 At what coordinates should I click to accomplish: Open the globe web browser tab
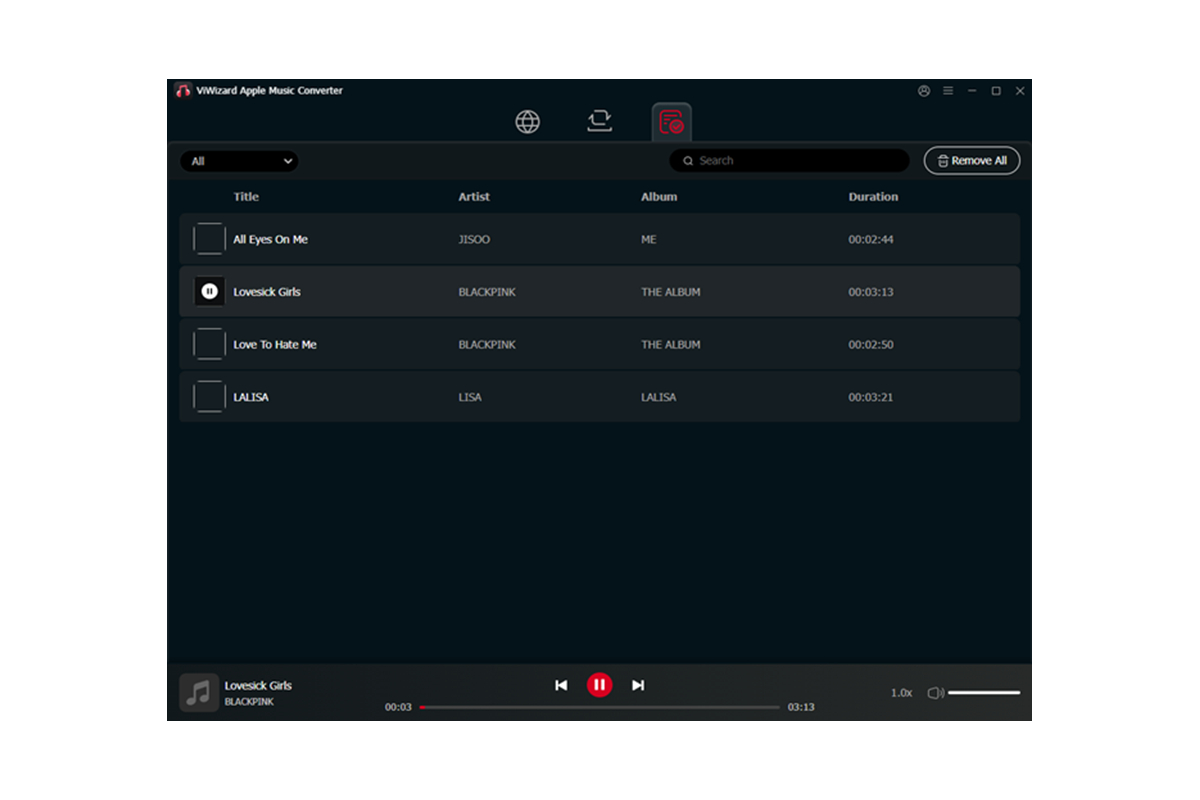coord(527,122)
